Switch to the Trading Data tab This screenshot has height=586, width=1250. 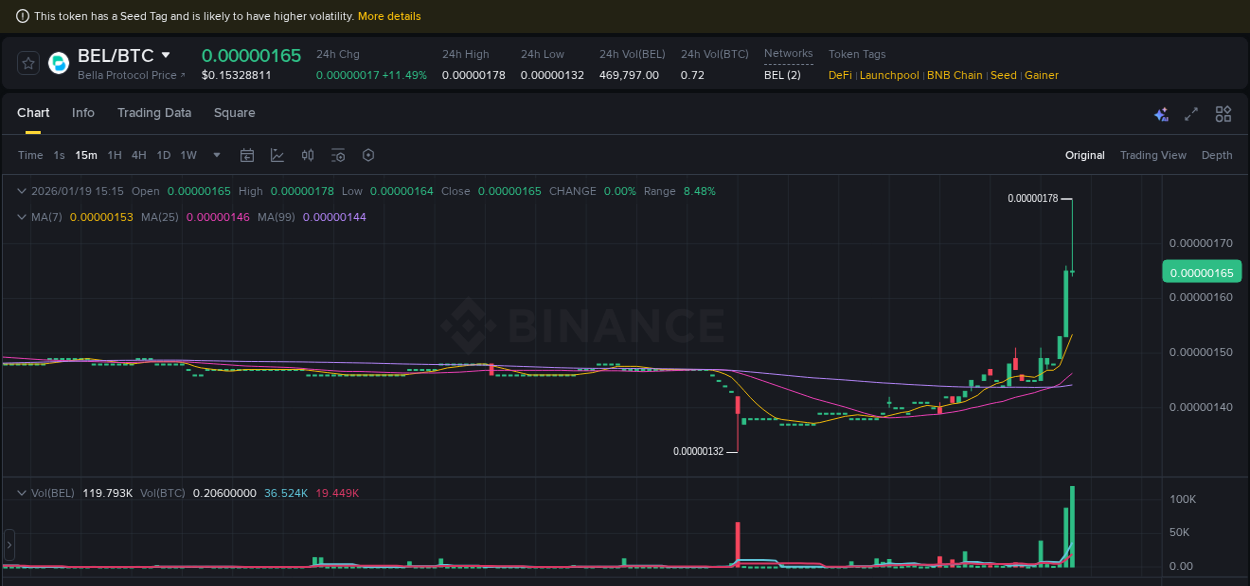(154, 113)
